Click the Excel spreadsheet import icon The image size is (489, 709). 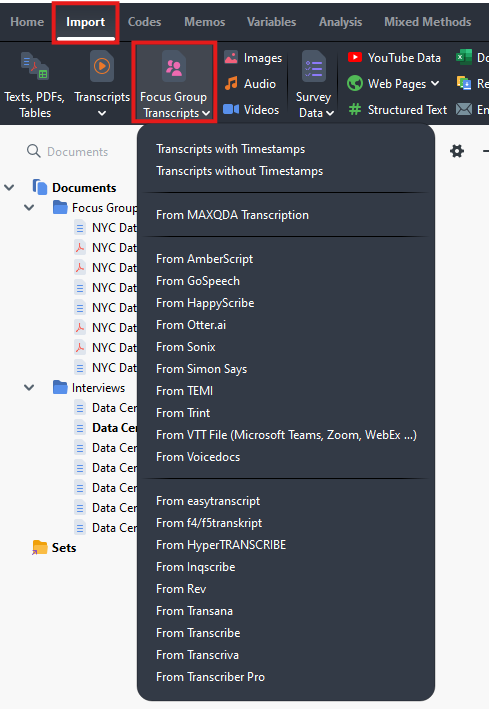(464, 57)
